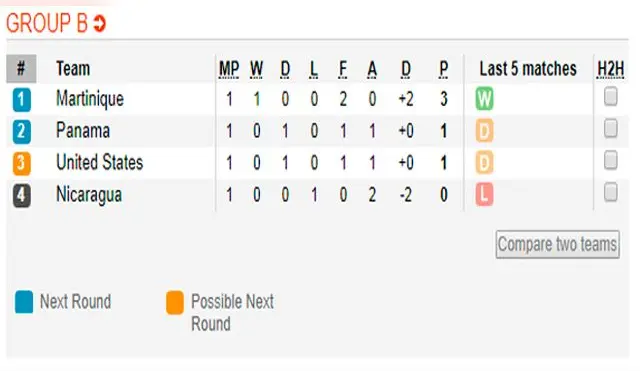This screenshot has width=640, height=371.
Task: Click the blue rank 1 badge
Action: click(22, 100)
